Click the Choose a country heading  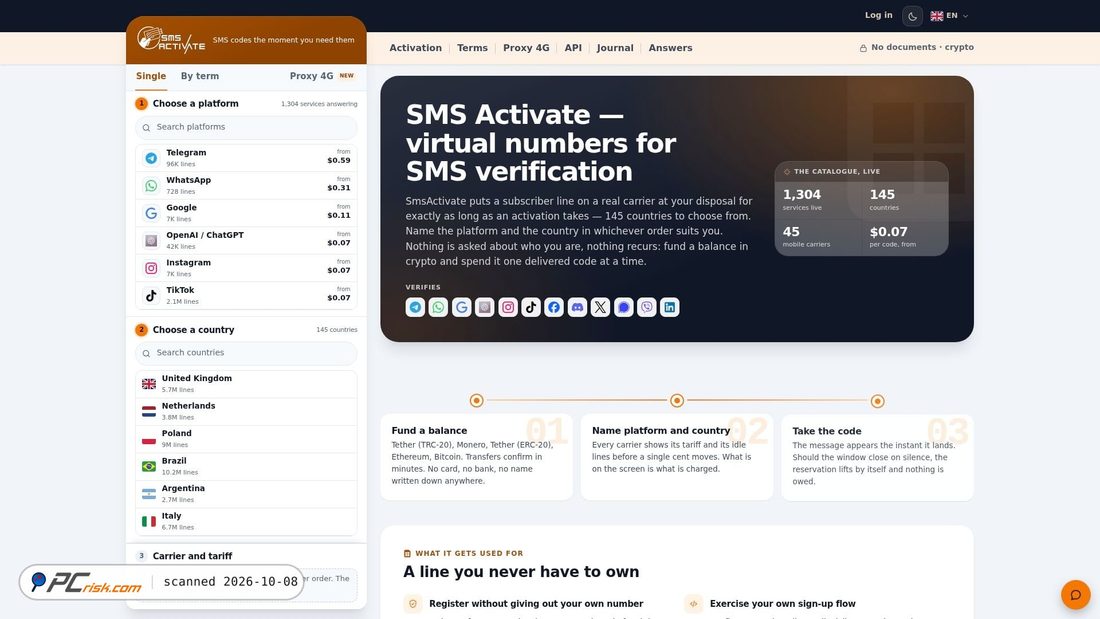194,330
